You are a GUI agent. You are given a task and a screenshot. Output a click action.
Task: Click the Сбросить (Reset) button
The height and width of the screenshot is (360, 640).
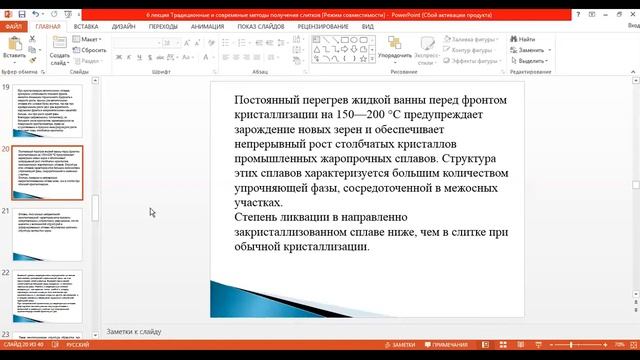click(89, 50)
